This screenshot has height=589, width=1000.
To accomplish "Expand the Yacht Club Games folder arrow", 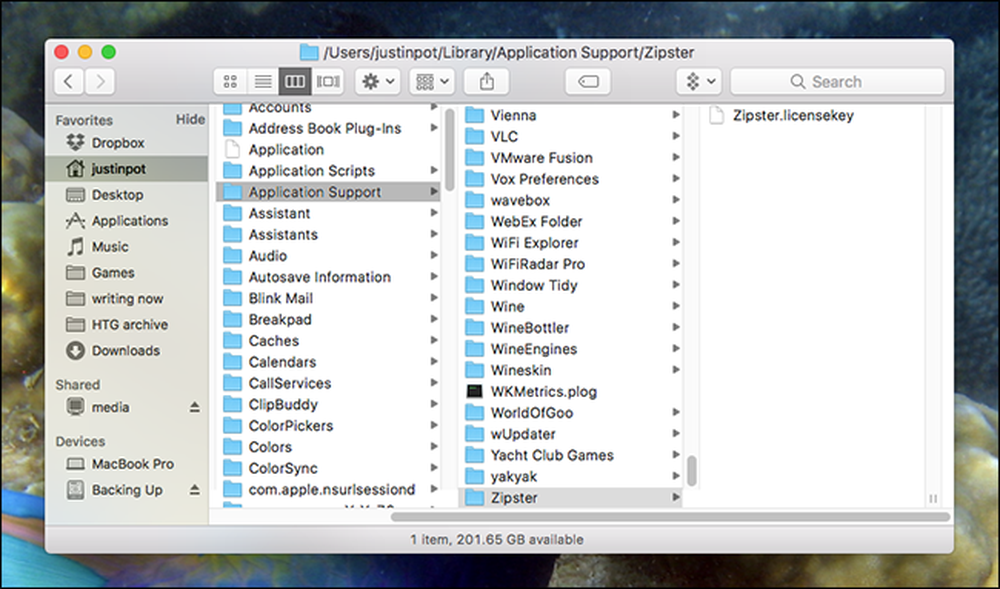I will 676,455.
